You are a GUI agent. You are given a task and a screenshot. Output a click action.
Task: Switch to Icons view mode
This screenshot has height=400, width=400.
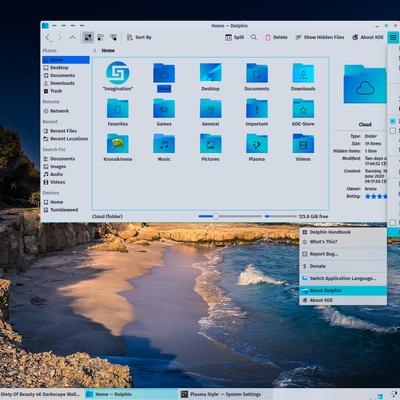[88, 37]
